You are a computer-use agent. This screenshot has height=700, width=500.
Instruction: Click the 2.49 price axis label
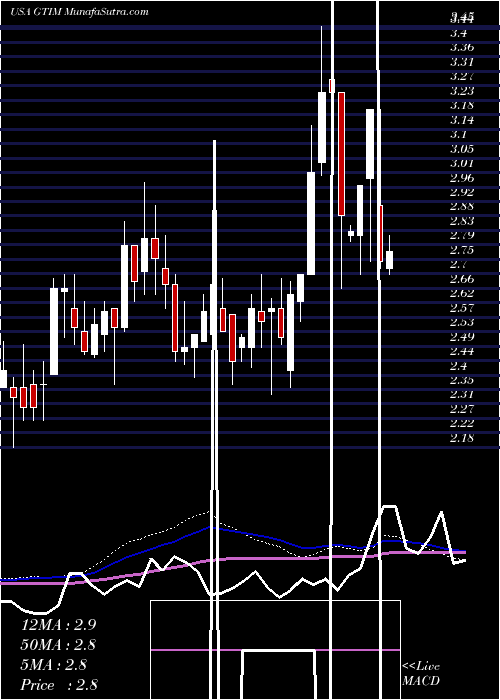(x=462, y=337)
